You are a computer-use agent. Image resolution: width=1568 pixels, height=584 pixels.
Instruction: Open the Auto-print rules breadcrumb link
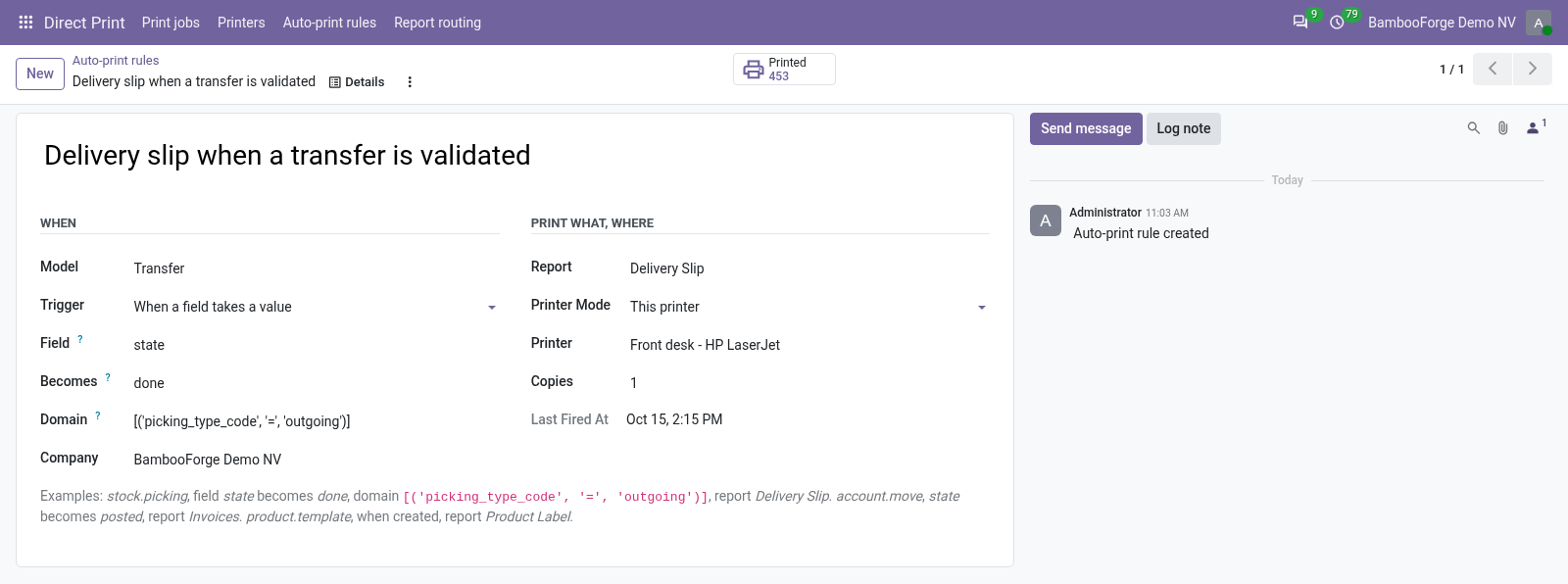pyautogui.click(x=116, y=61)
